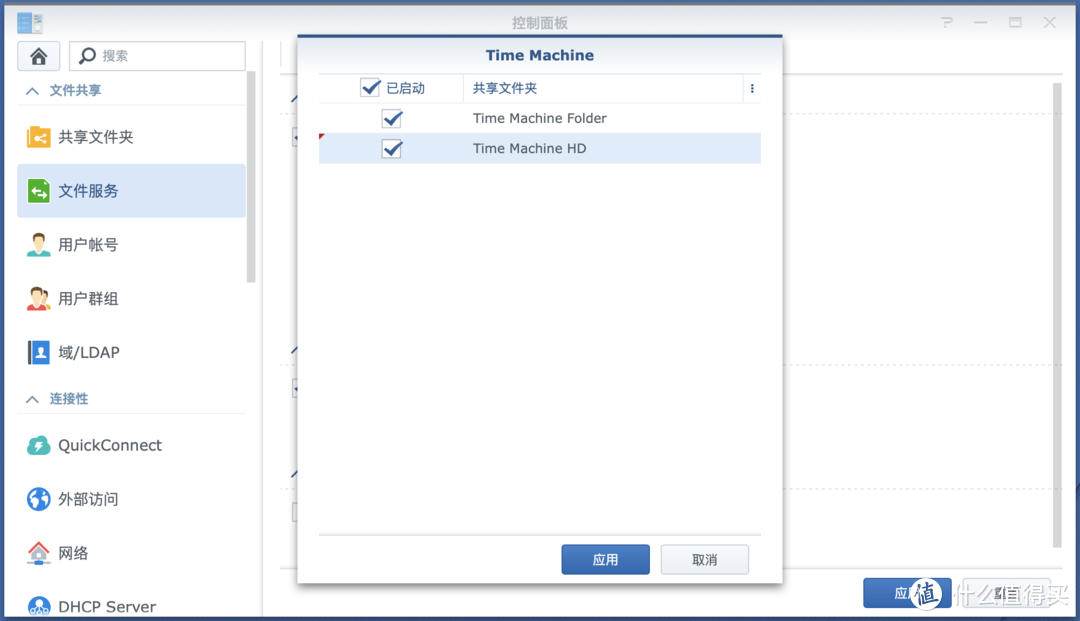Open column options three-dot menu
This screenshot has width=1080, height=621.
click(x=752, y=88)
